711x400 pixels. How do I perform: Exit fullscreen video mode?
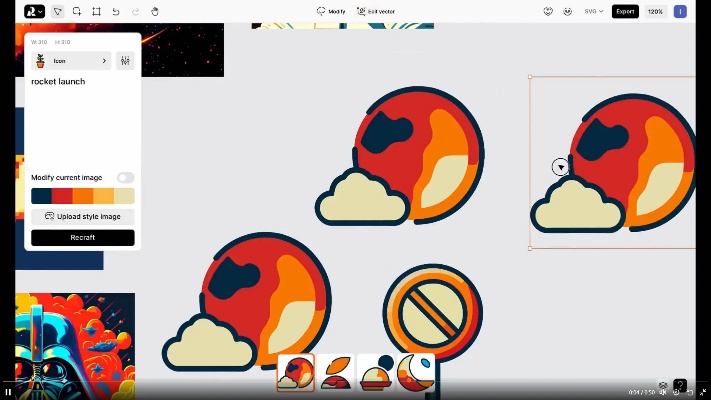click(x=702, y=392)
